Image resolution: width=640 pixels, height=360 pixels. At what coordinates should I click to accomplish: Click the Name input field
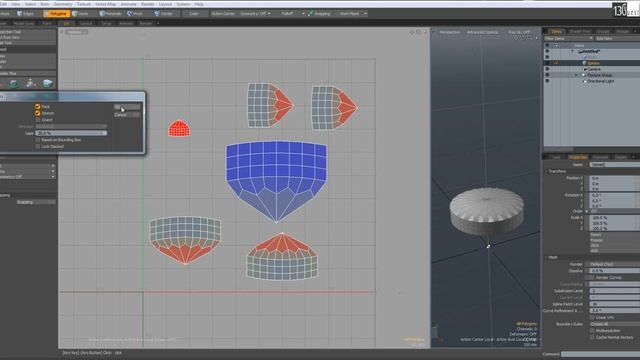[615, 164]
